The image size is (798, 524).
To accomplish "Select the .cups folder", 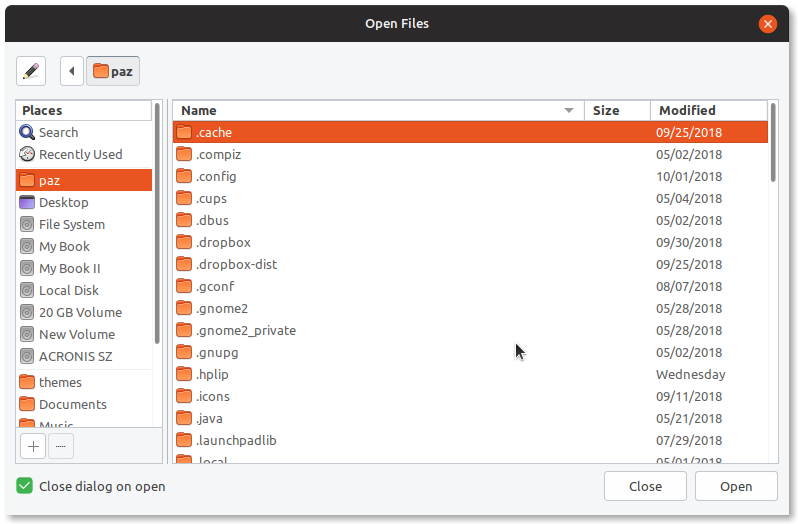I will pos(470,198).
